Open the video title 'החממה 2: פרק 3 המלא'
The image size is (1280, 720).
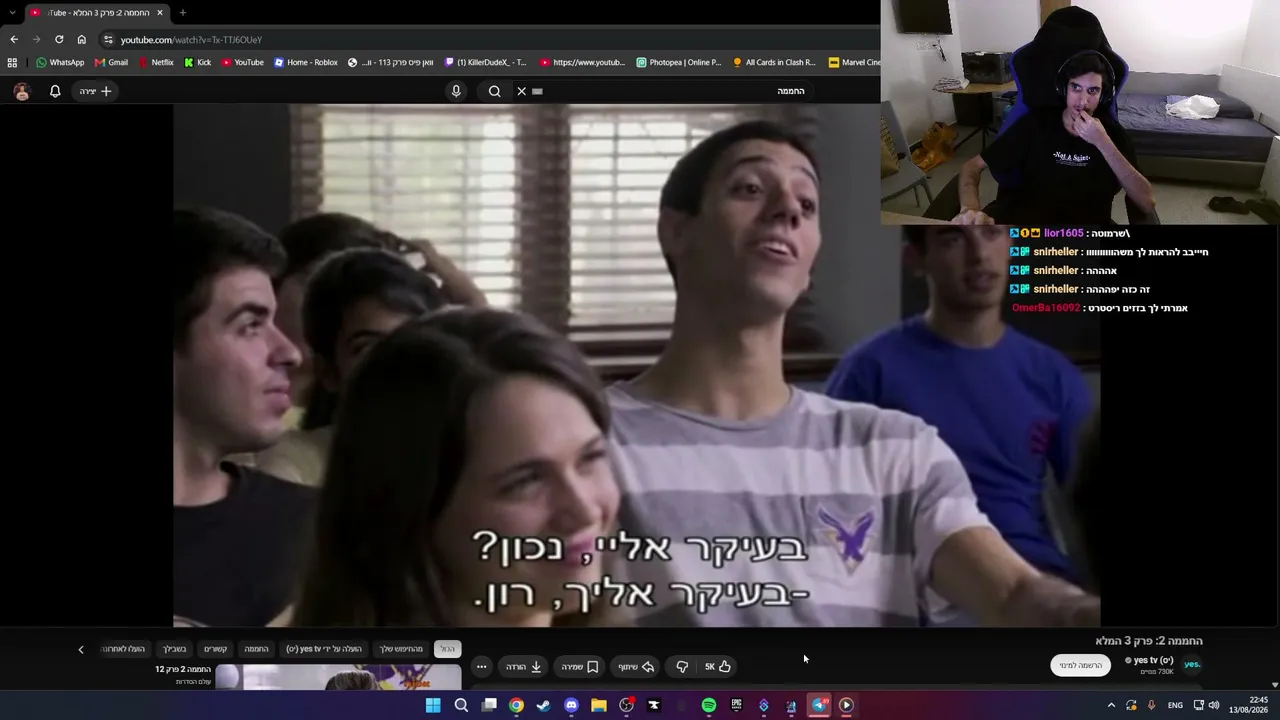tap(1149, 641)
